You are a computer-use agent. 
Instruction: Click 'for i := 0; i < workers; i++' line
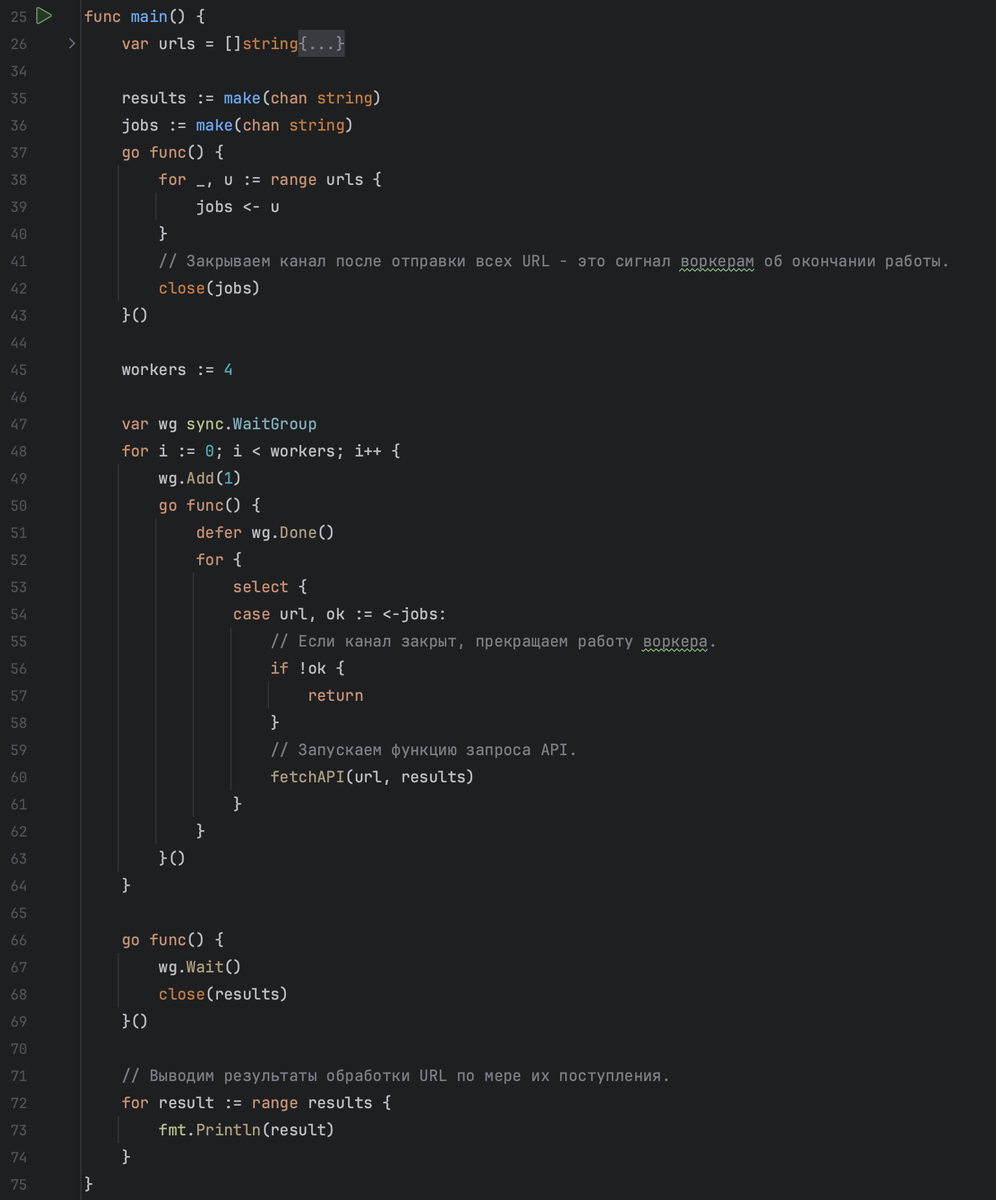(x=251, y=451)
